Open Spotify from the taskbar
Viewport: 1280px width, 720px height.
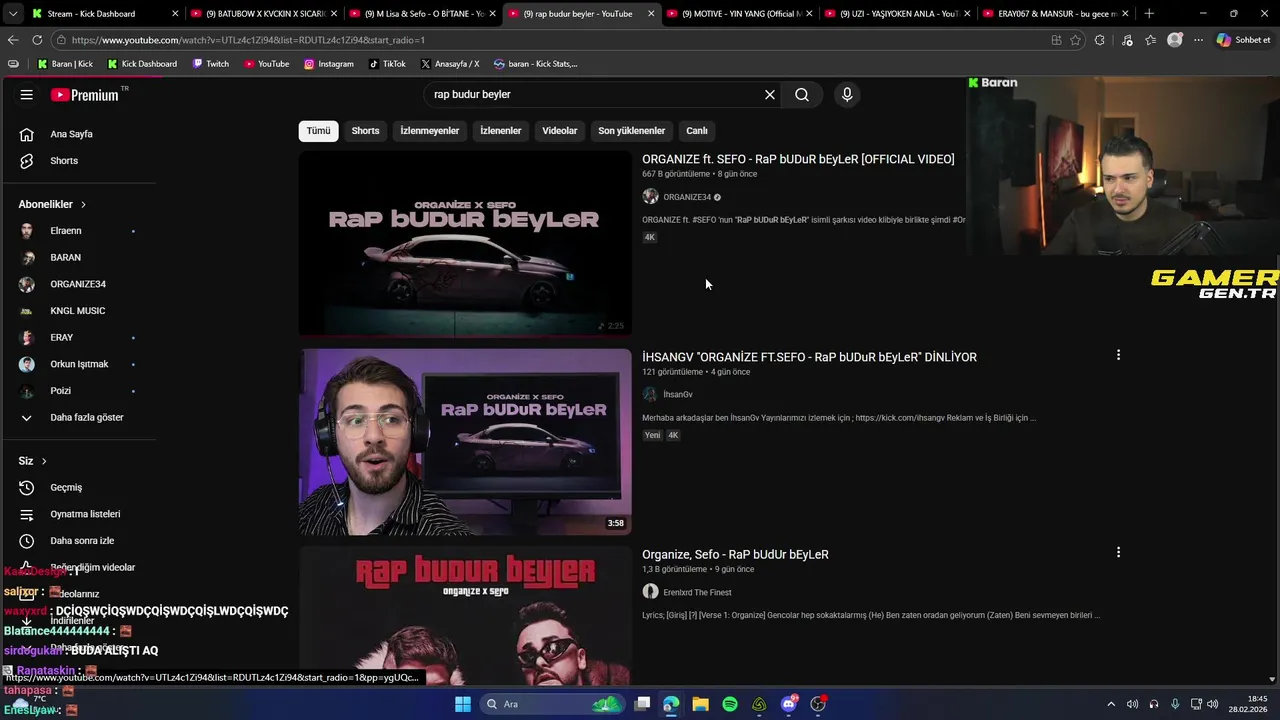(730, 704)
